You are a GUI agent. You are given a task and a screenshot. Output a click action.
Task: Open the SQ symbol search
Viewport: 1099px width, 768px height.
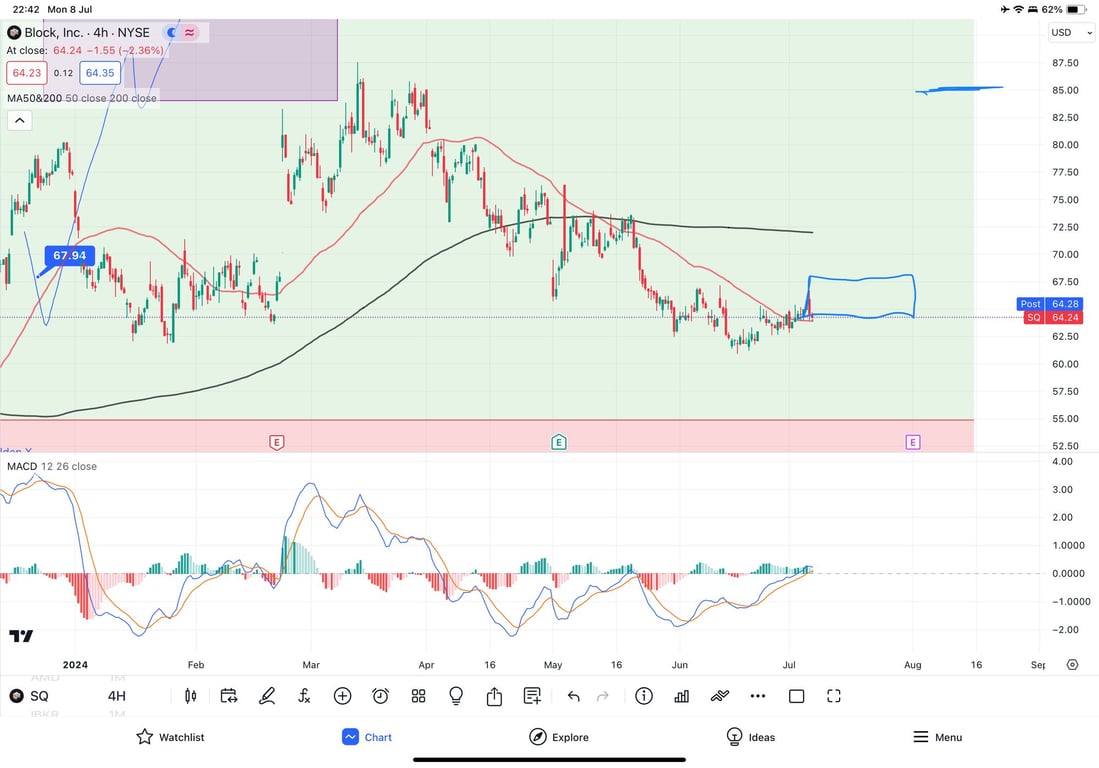[x=29, y=696]
